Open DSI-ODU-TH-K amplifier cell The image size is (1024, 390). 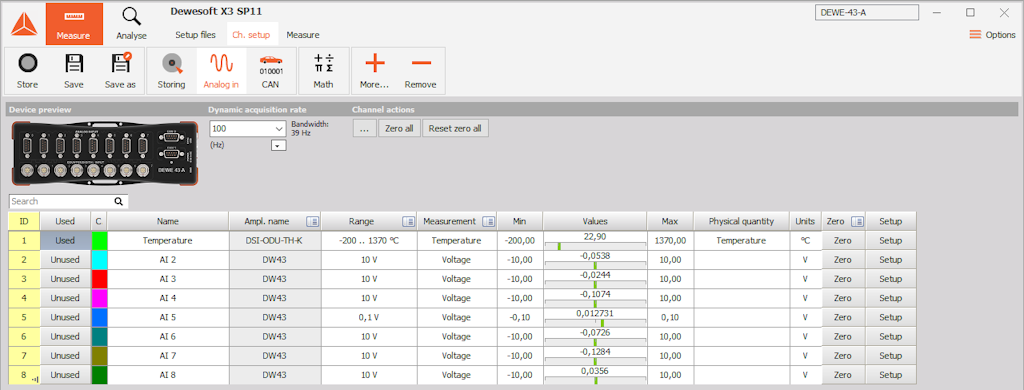pyautogui.click(x=275, y=240)
